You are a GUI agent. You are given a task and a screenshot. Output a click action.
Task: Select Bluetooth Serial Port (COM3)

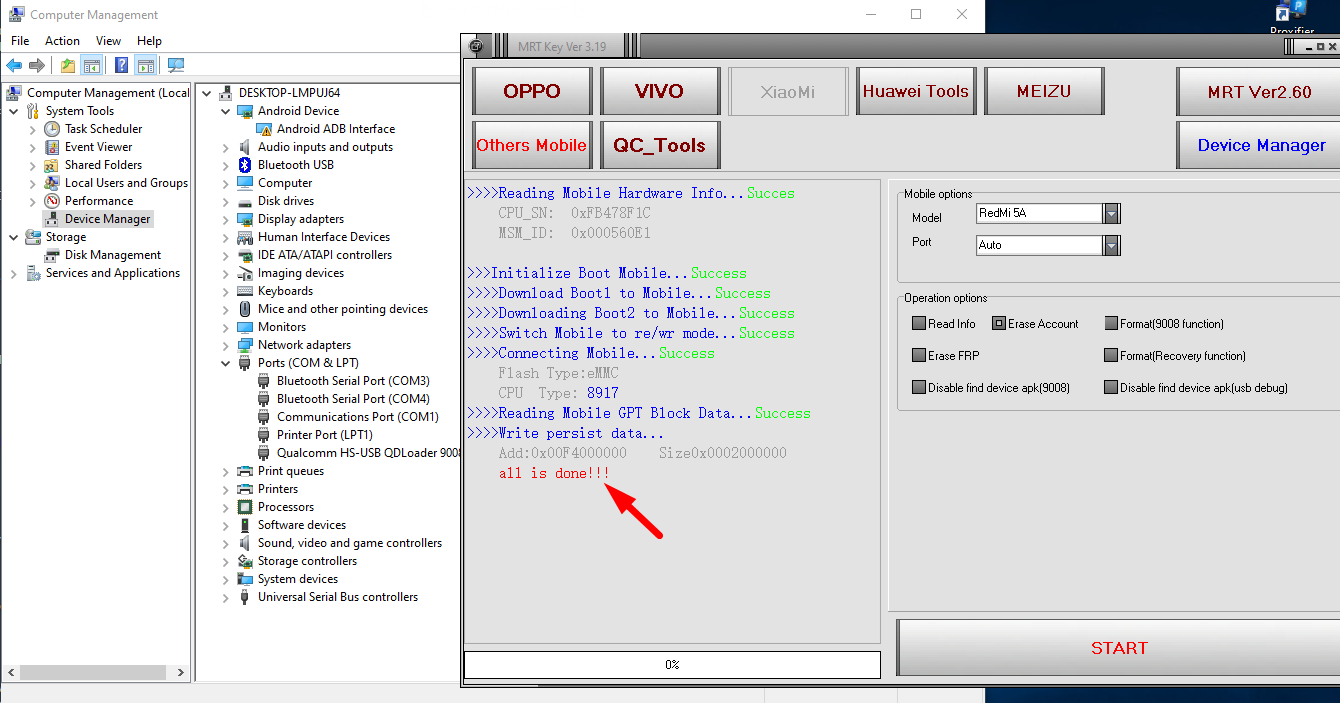353,381
